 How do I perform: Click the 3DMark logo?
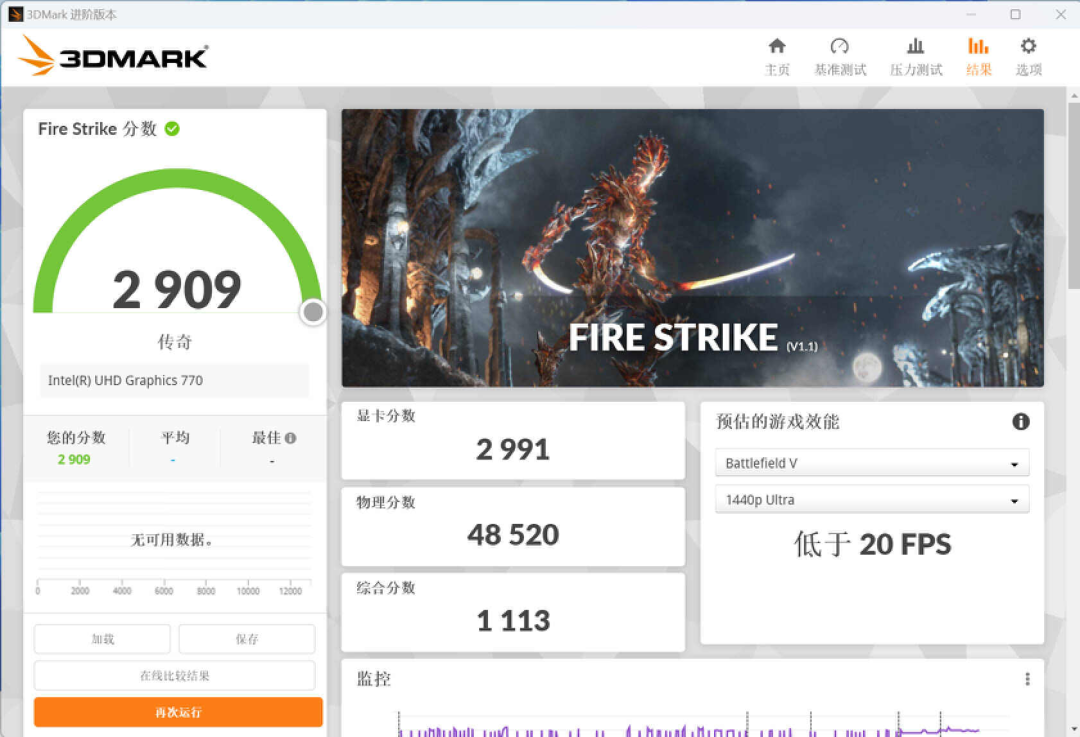click(x=114, y=56)
